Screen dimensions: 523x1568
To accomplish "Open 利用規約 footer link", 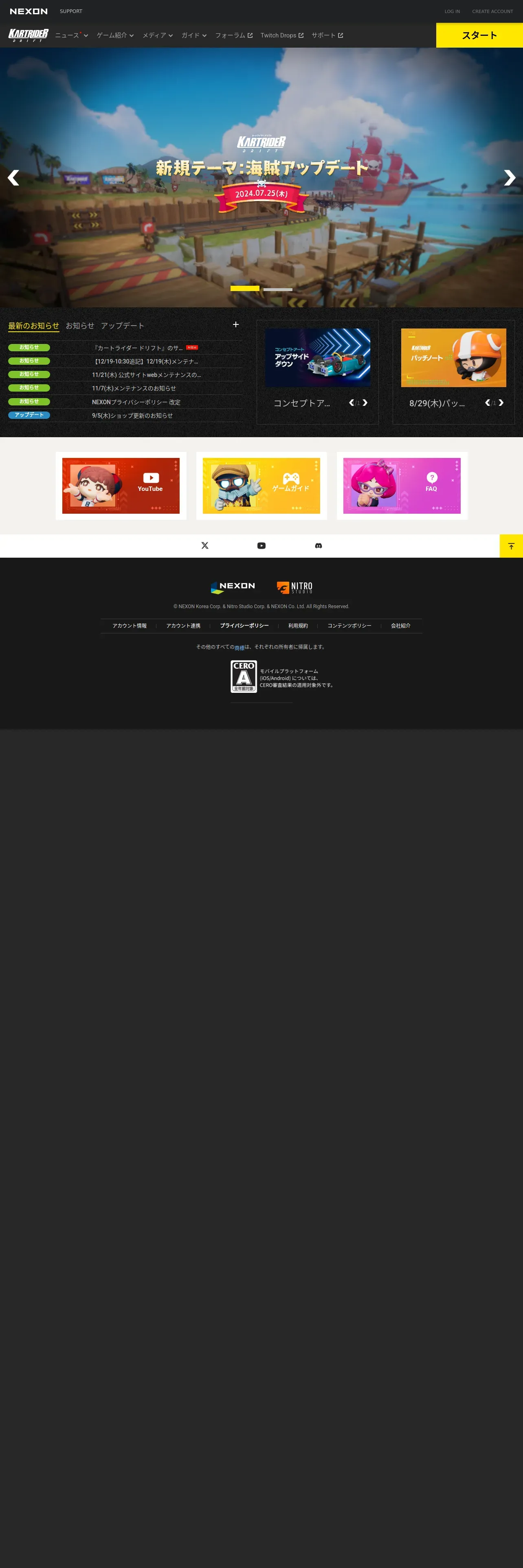I will [x=298, y=626].
